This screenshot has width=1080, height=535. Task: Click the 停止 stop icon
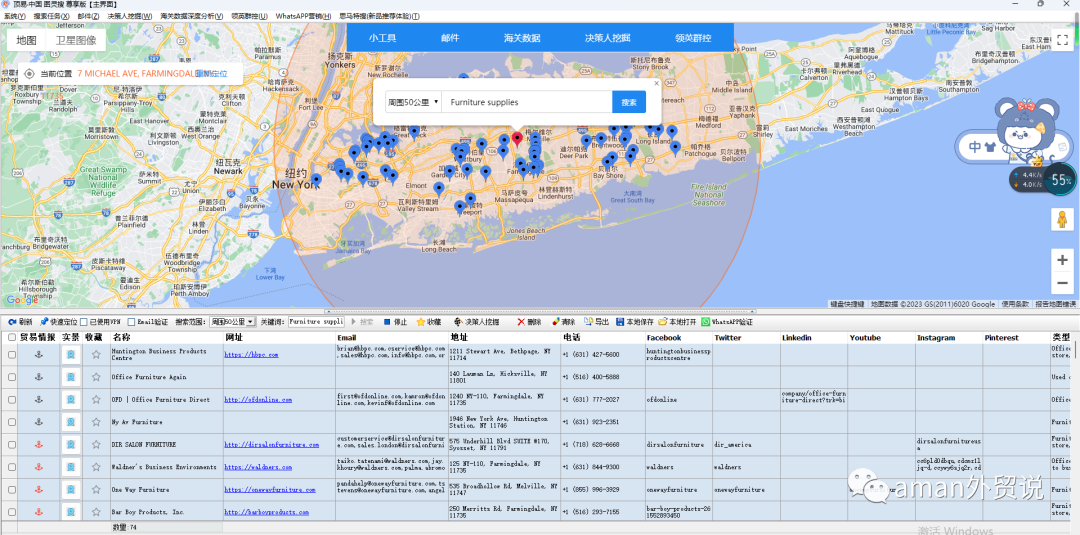386,322
